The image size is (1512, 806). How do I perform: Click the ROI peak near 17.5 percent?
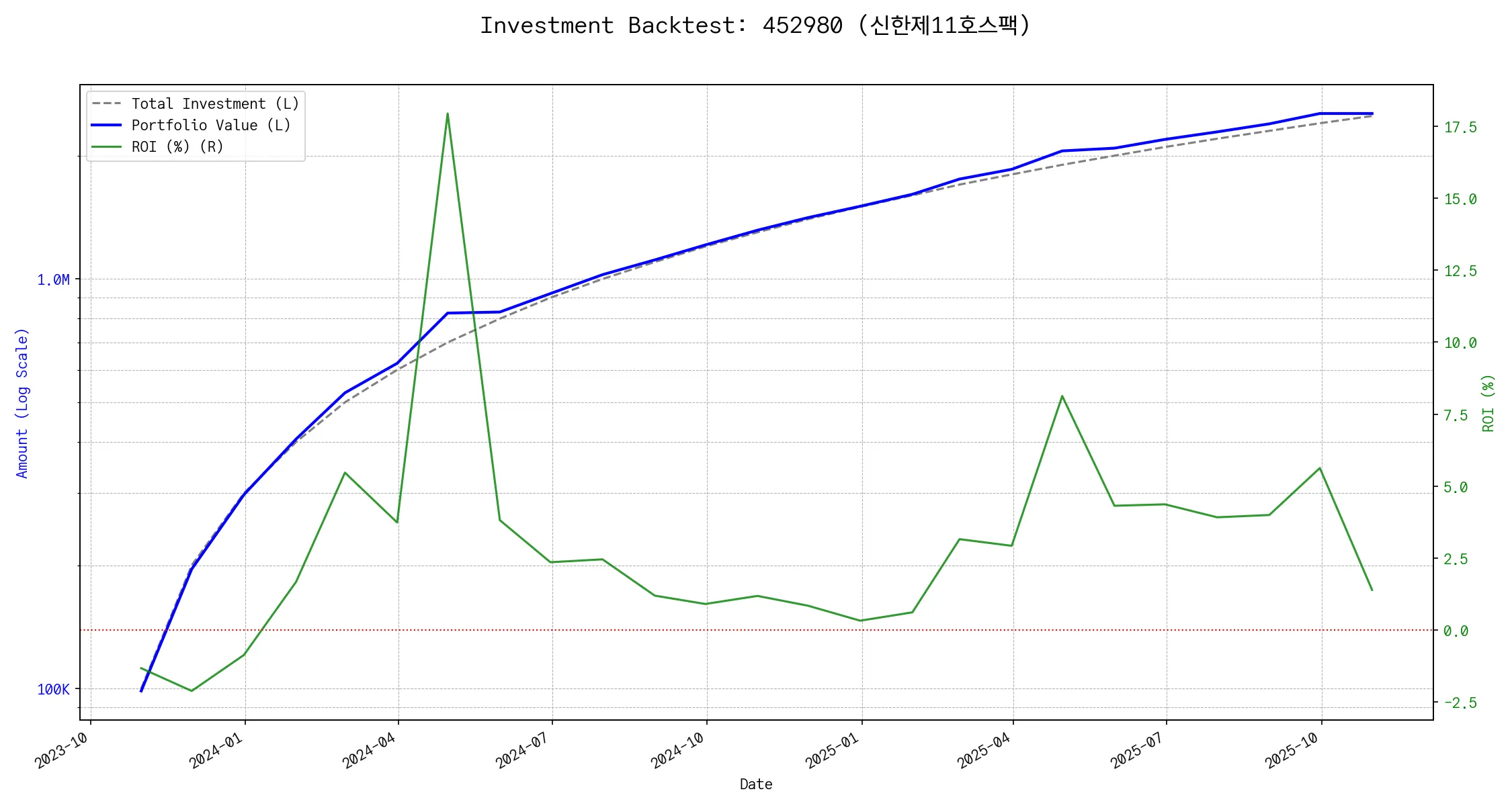[x=448, y=114]
